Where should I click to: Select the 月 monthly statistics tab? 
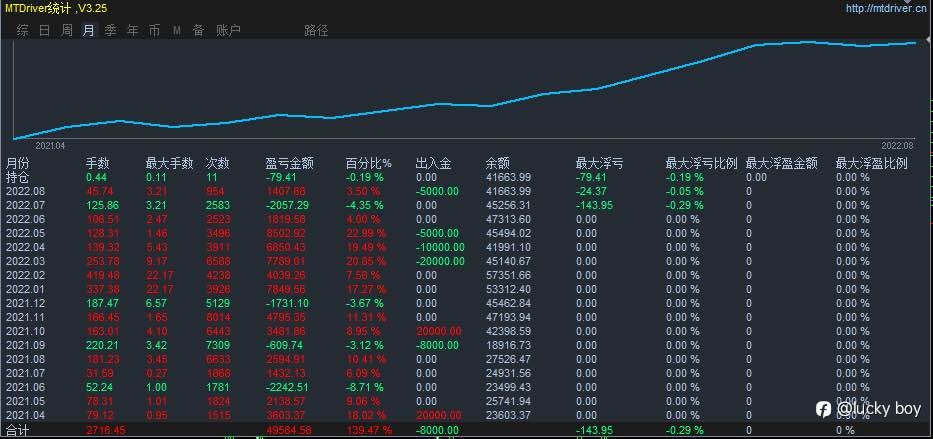click(x=89, y=30)
